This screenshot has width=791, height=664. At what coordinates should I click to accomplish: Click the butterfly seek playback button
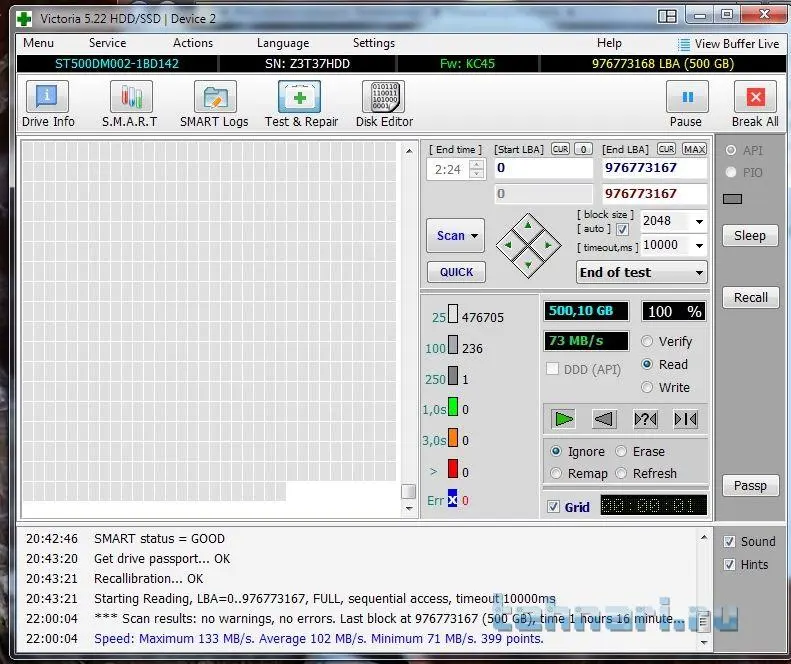pyautogui.click(x=686, y=419)
